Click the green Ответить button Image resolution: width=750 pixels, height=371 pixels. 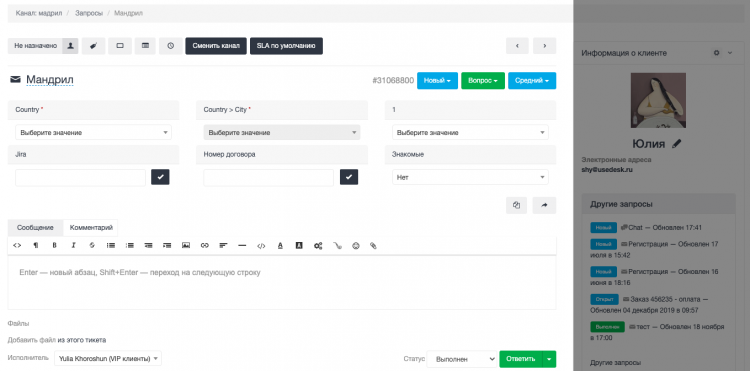click(520, 359)
